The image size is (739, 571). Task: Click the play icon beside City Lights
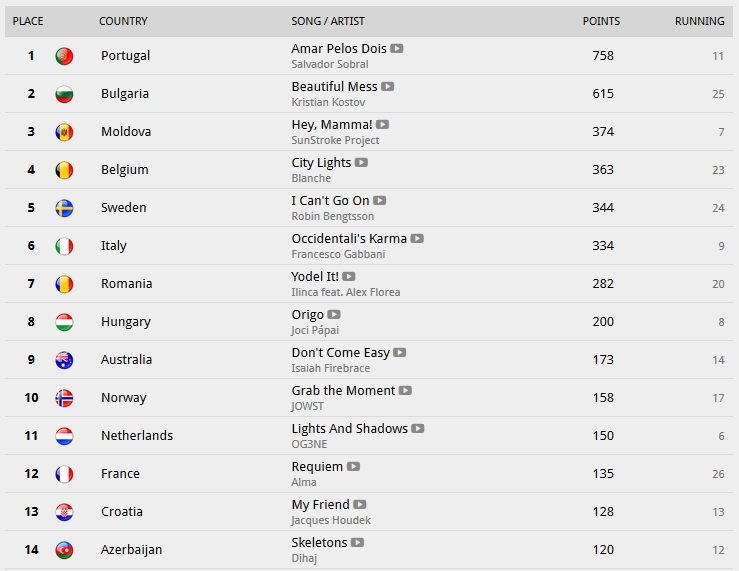(x=362, y=162)
